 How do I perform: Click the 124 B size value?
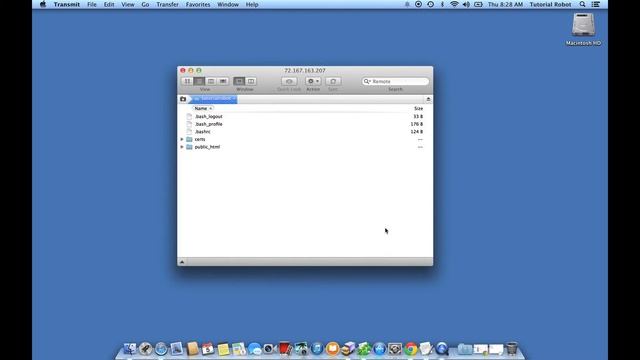(417, 132)
